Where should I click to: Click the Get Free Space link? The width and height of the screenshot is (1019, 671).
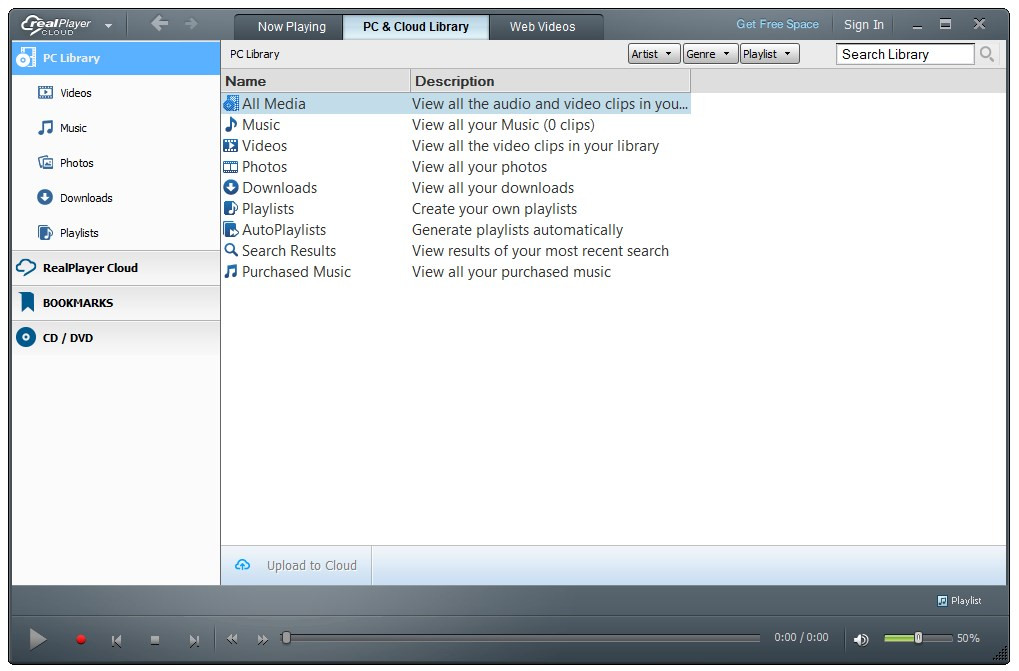[x=777, y=24]
